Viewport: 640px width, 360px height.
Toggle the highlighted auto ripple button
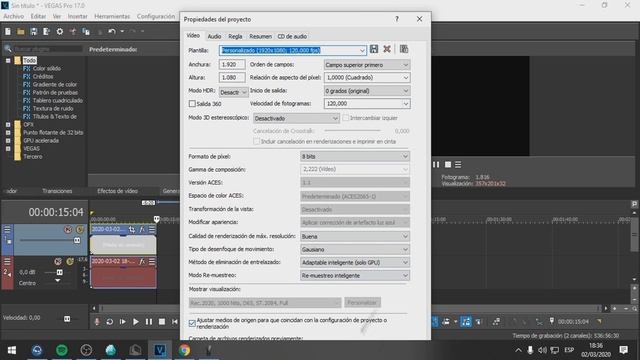coord(466,322)
